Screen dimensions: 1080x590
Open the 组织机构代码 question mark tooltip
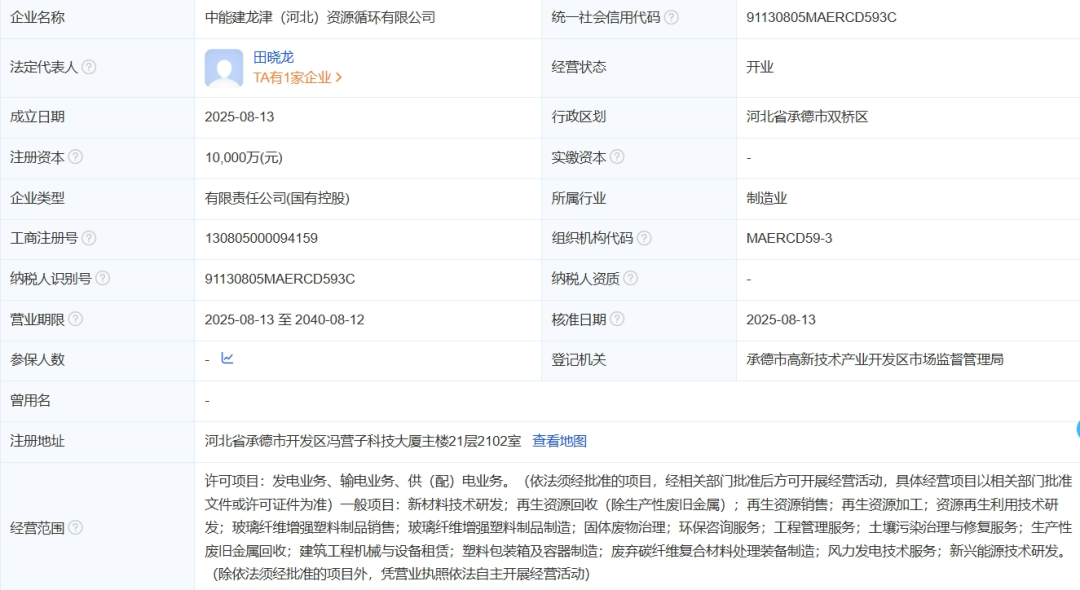point(643,240)
